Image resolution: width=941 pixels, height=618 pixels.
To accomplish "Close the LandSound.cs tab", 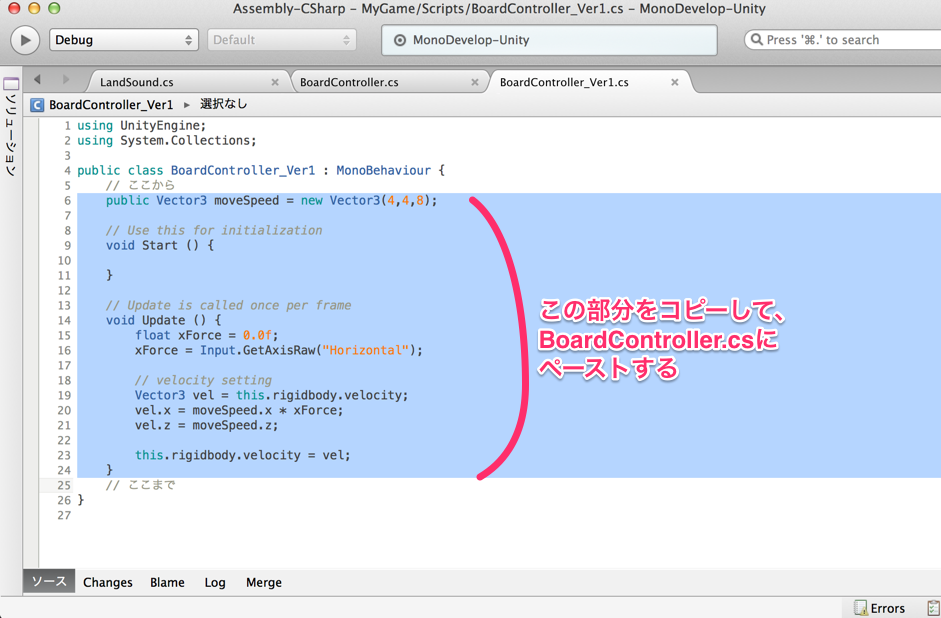I will click(x=275, y=82).
